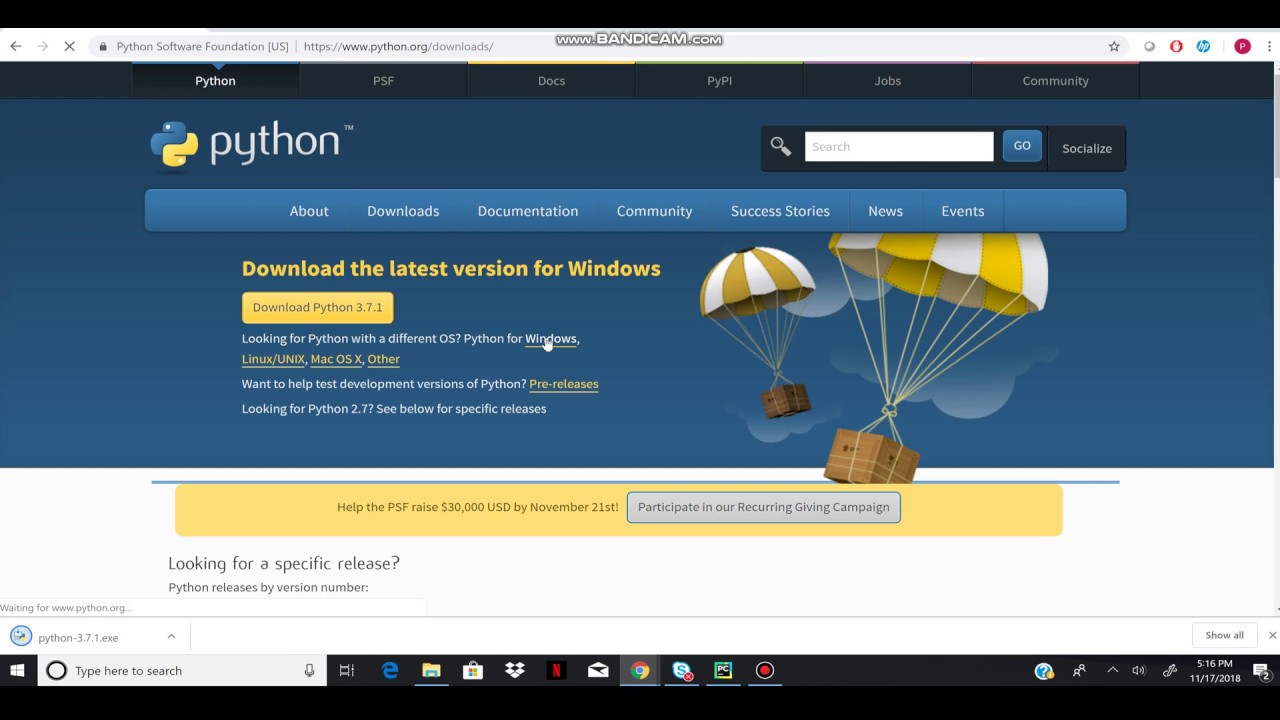
Task: Follow the Mac OS X link
Action: (x=336, y=359)
